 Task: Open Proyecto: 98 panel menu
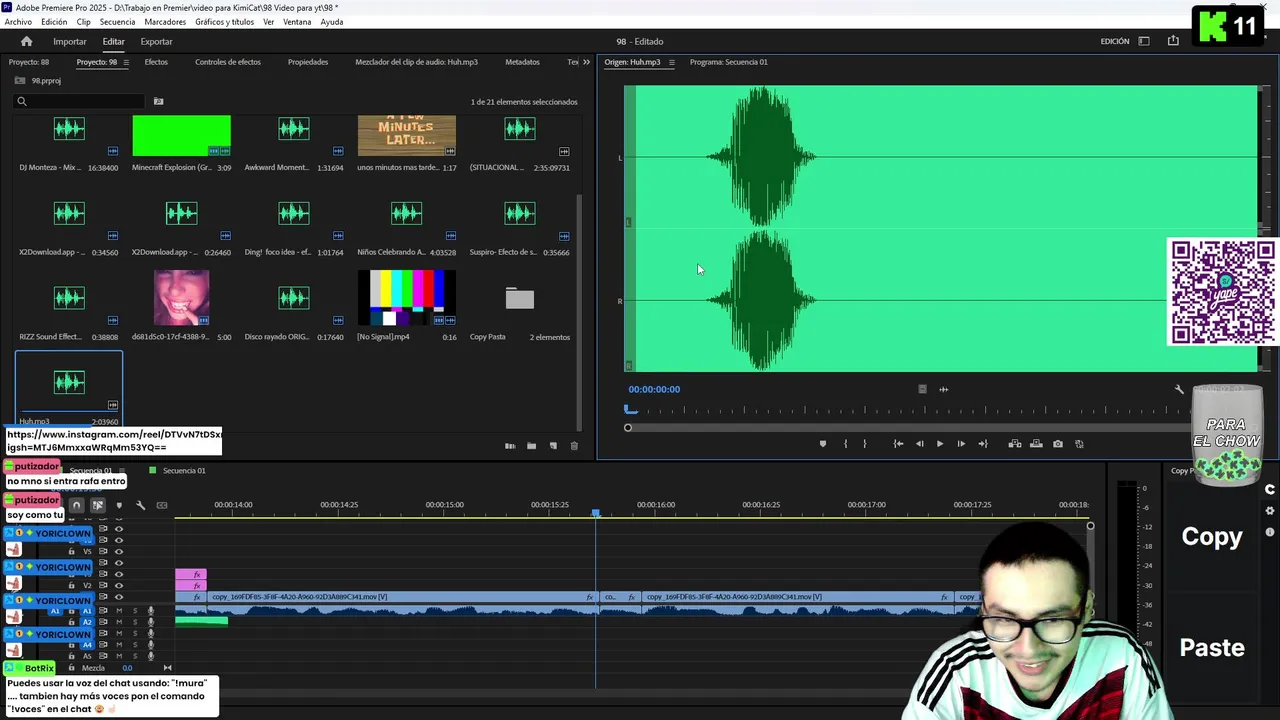click(126, 62)
